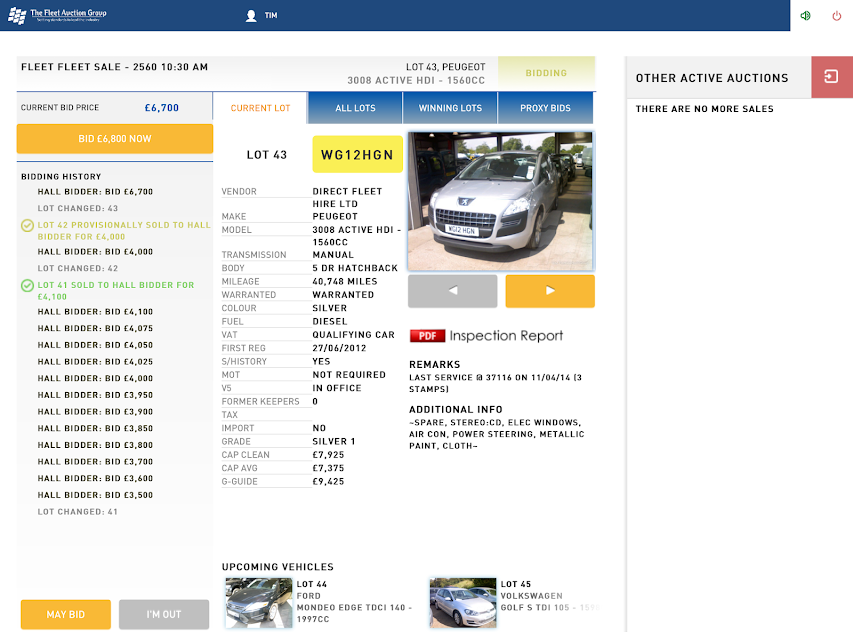Select history entry Lot Changed: 41
The height and width of the screenshot is (640, 853).
[78, 512]
